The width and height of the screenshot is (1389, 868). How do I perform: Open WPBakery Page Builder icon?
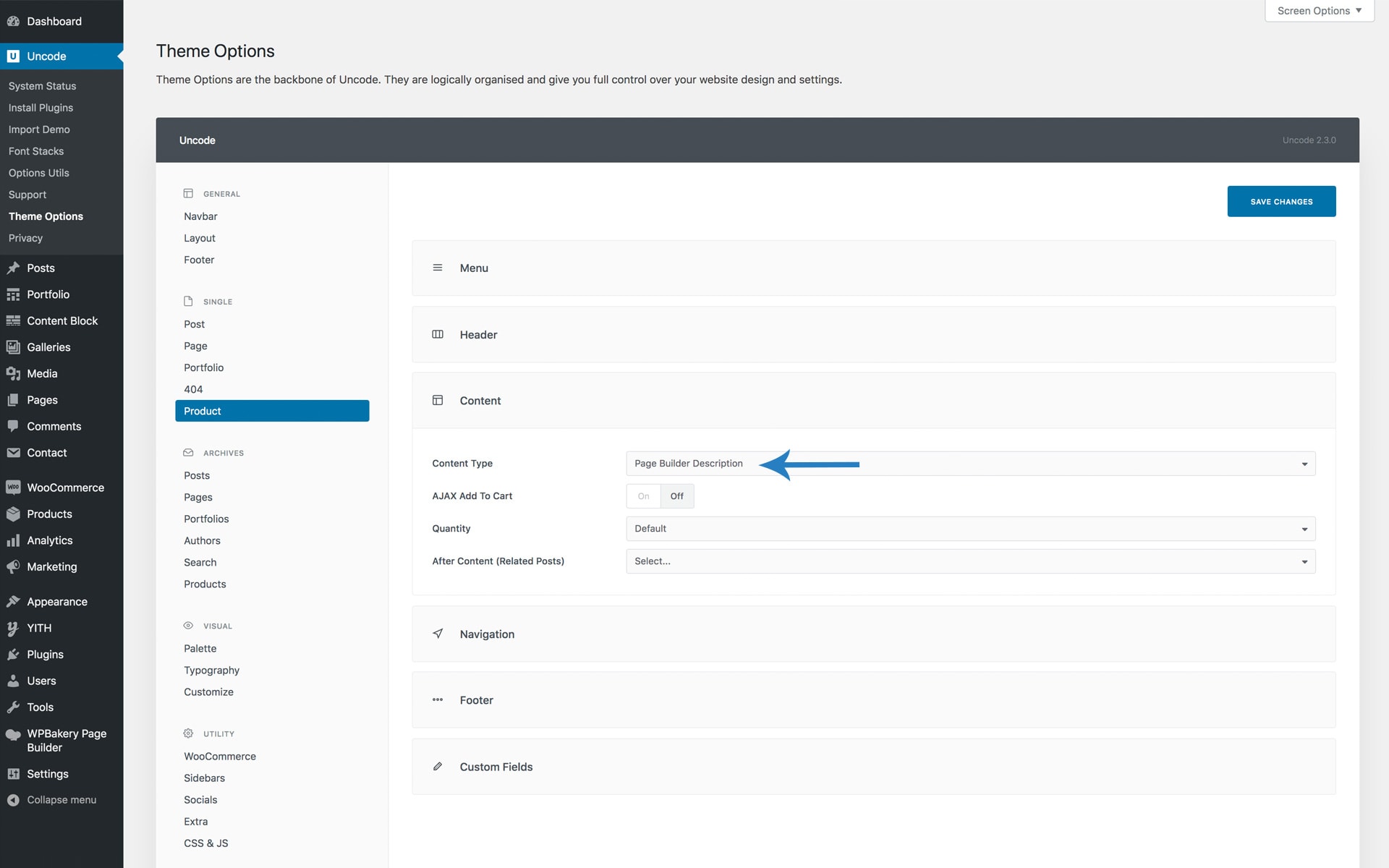coord(13,735)
